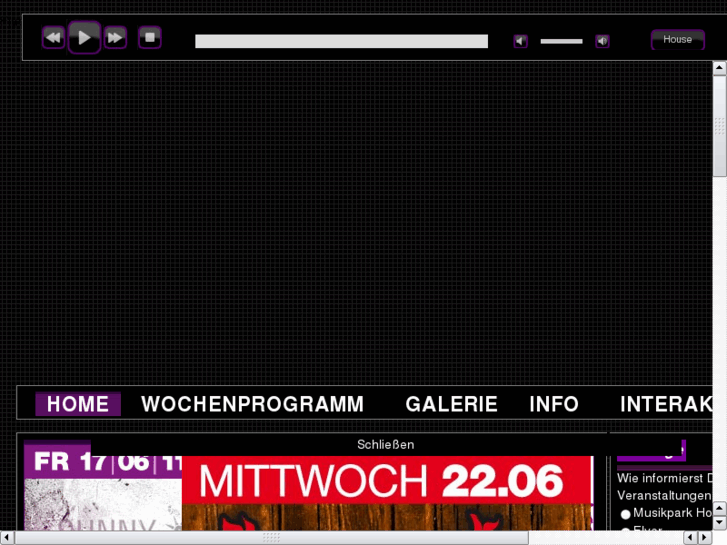
Task: Start playback with the play button
Action: 84,38
